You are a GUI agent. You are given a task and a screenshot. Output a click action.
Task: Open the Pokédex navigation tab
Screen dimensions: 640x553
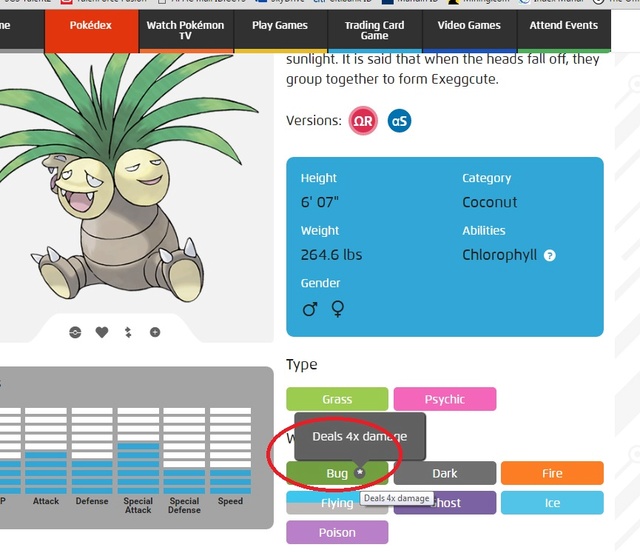pyautogui.click(x=91, y=31)
